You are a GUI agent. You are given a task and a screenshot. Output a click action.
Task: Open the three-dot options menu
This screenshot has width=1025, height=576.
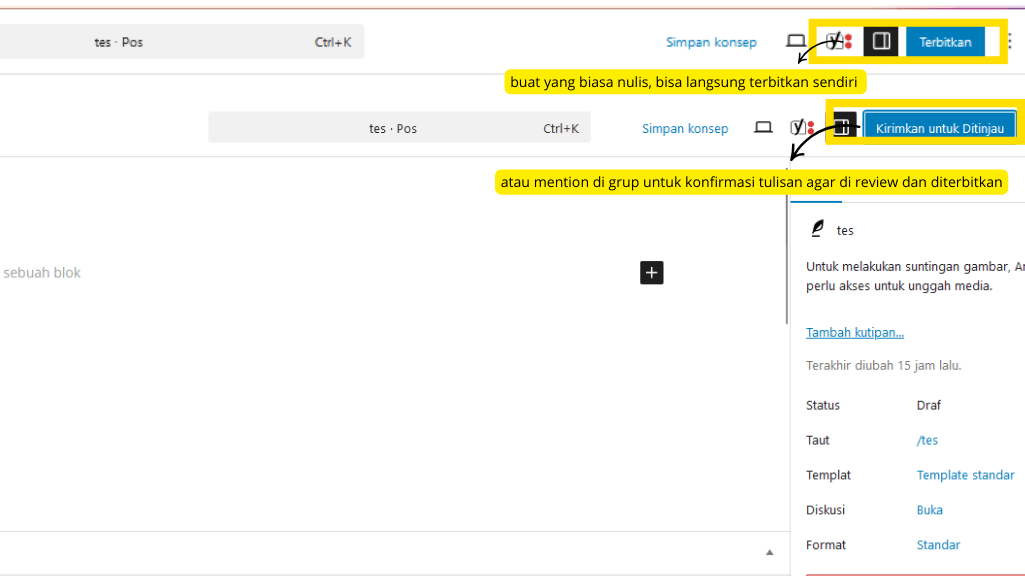point(1009,42)
